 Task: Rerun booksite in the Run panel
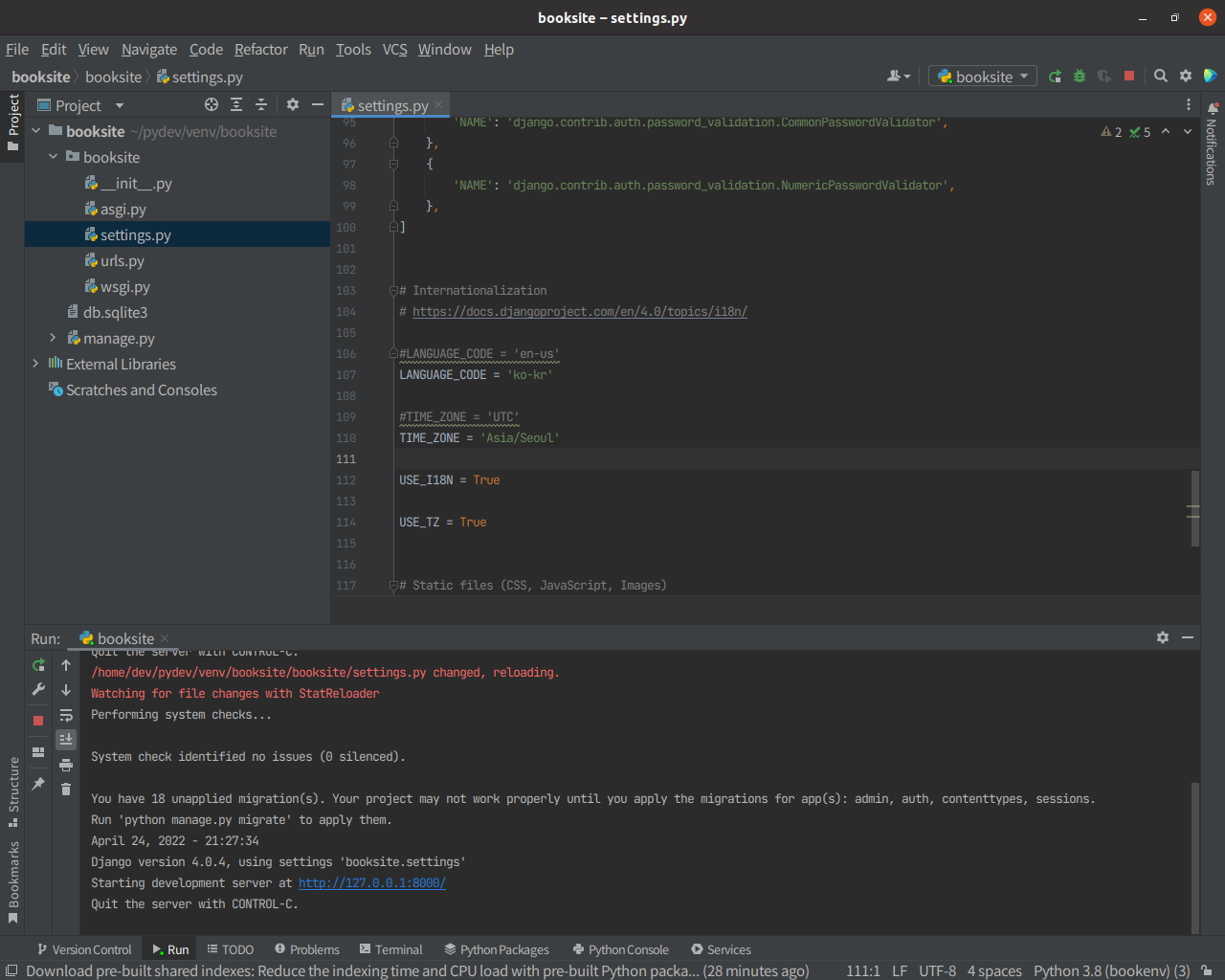point(38,665)
